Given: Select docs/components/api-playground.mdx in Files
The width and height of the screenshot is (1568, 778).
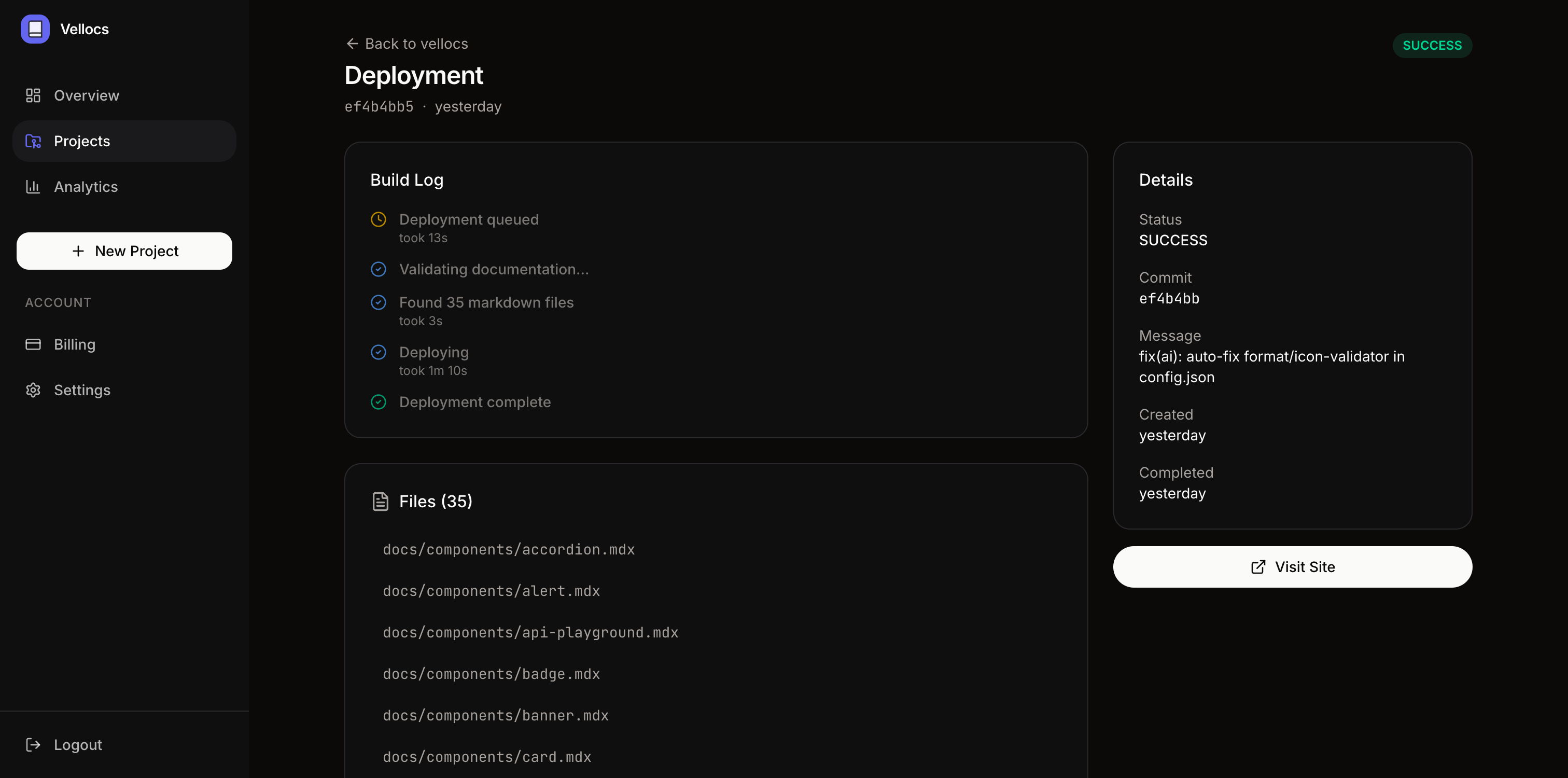Looking at the screenshot, I should [x=530, y=632].
